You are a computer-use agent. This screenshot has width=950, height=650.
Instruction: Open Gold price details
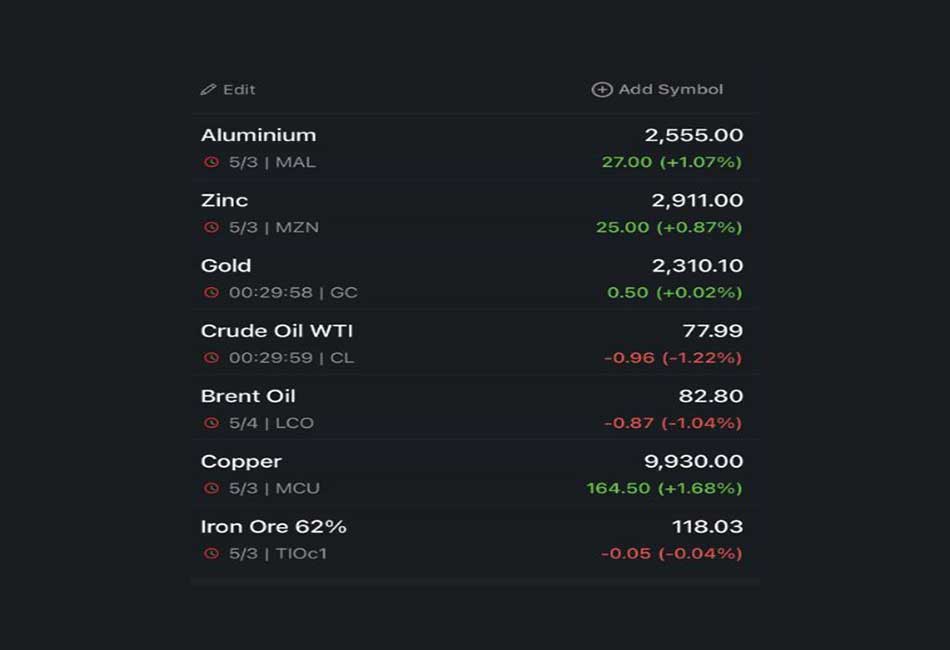click(475, 278)
